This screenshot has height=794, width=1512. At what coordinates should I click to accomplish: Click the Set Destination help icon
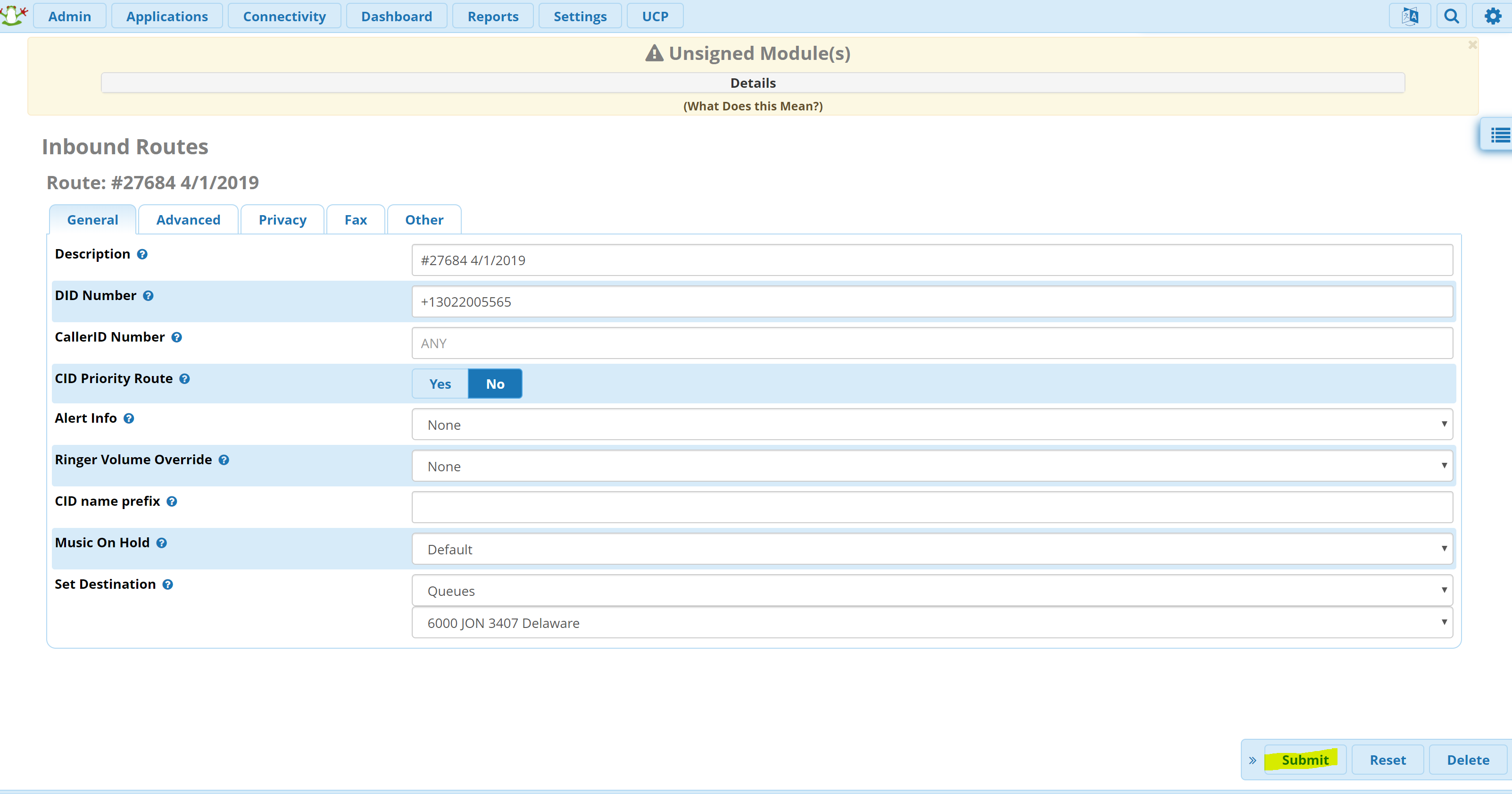168,585
